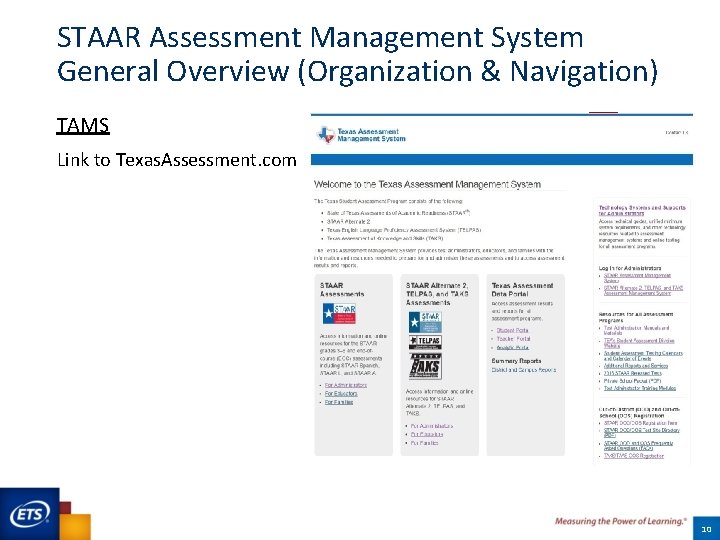Open the Analytic Portal link
The height and width of the screenshot is (540, 720).
(512, 348)
